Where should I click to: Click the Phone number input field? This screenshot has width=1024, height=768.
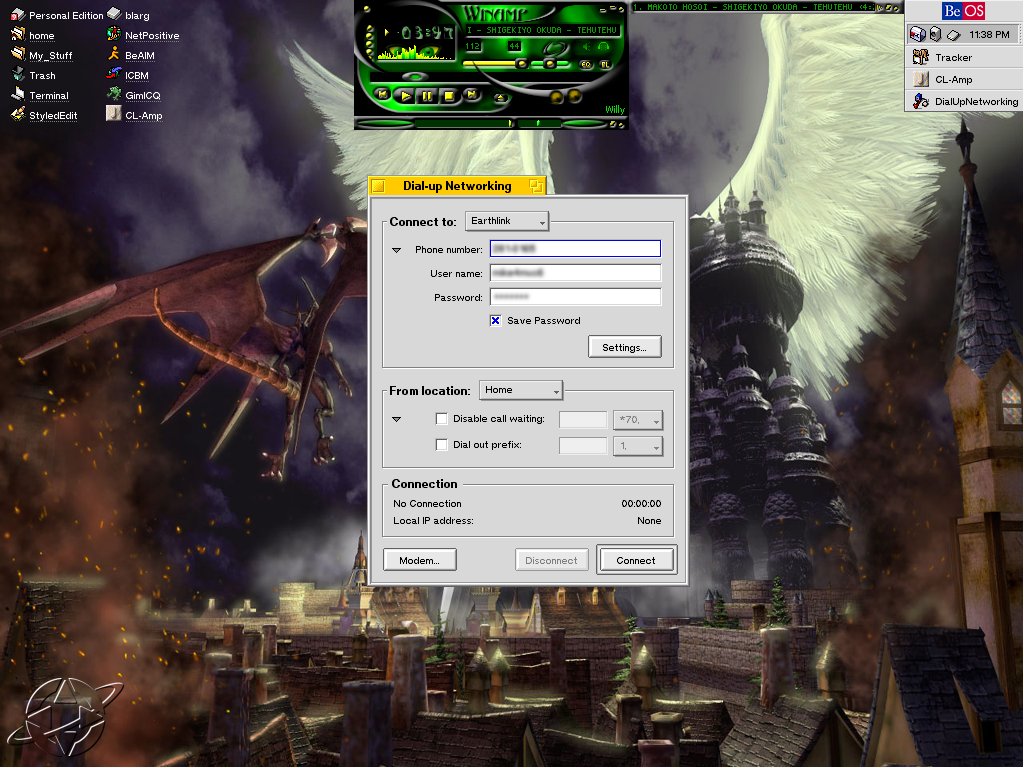pos(575,249)
